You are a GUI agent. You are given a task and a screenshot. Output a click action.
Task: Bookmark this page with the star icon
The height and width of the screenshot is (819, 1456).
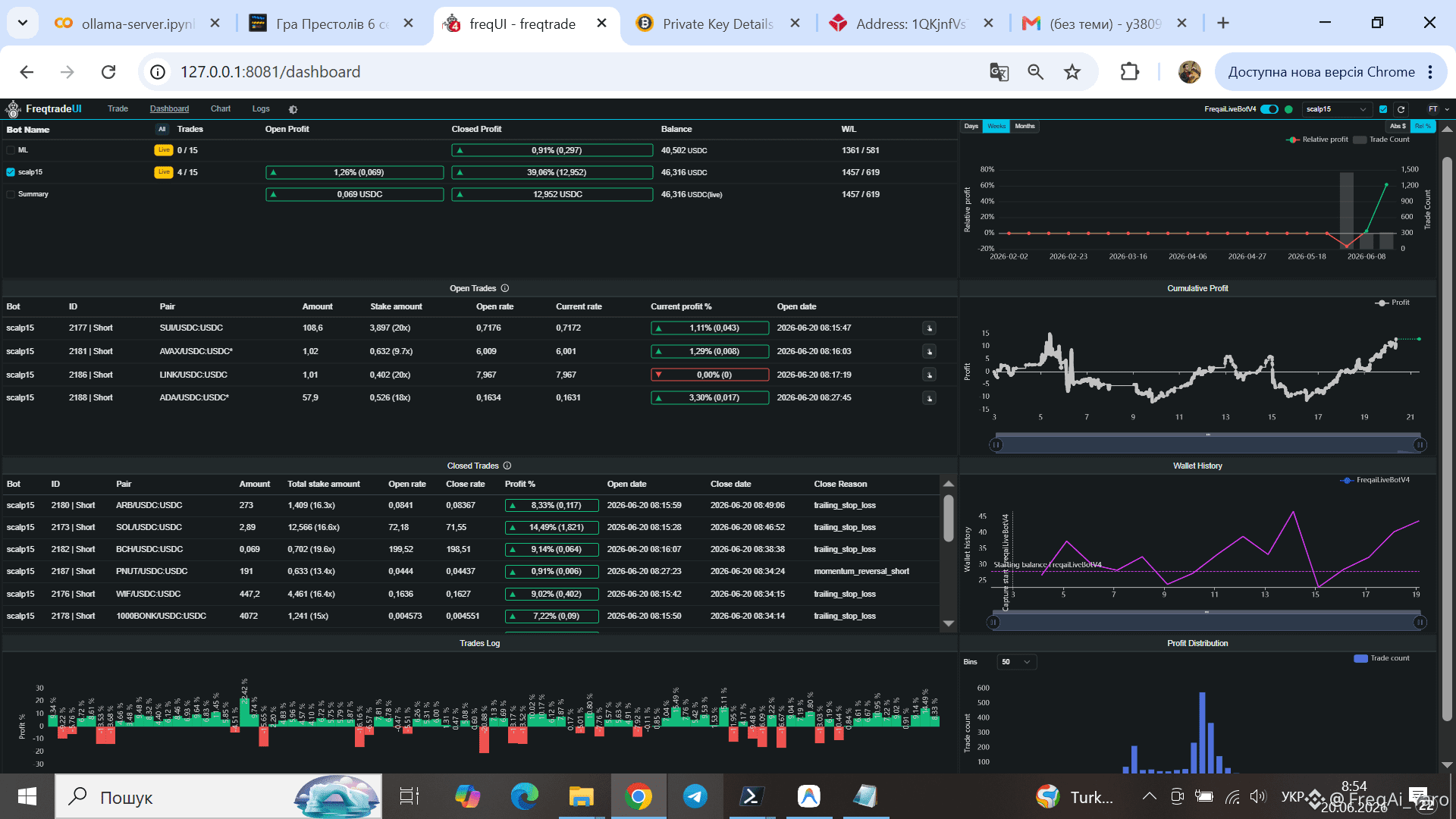(1072, 72)
